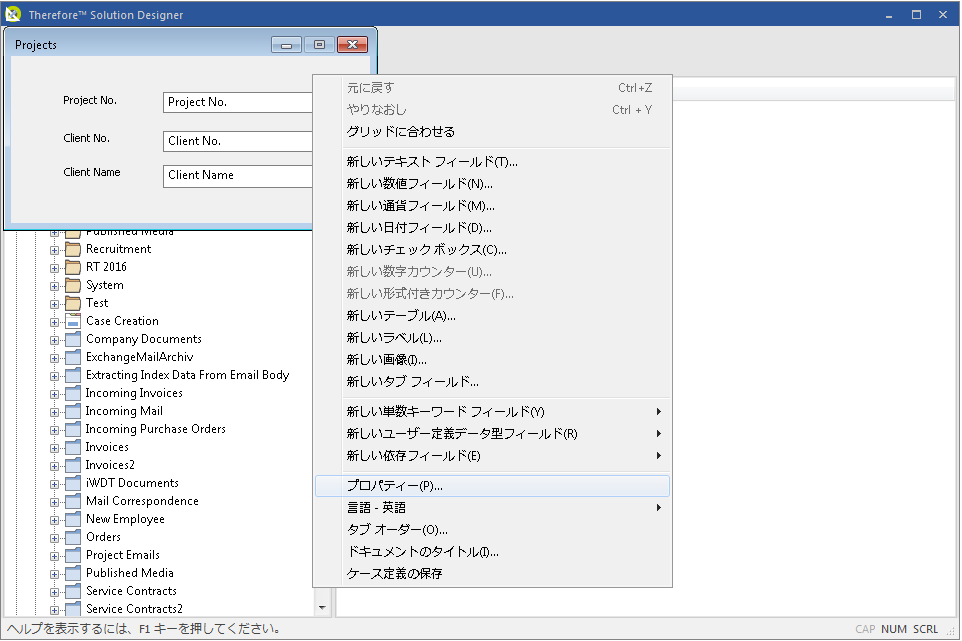
Task: Click the Test folder icon
Action: click(73, 304)
